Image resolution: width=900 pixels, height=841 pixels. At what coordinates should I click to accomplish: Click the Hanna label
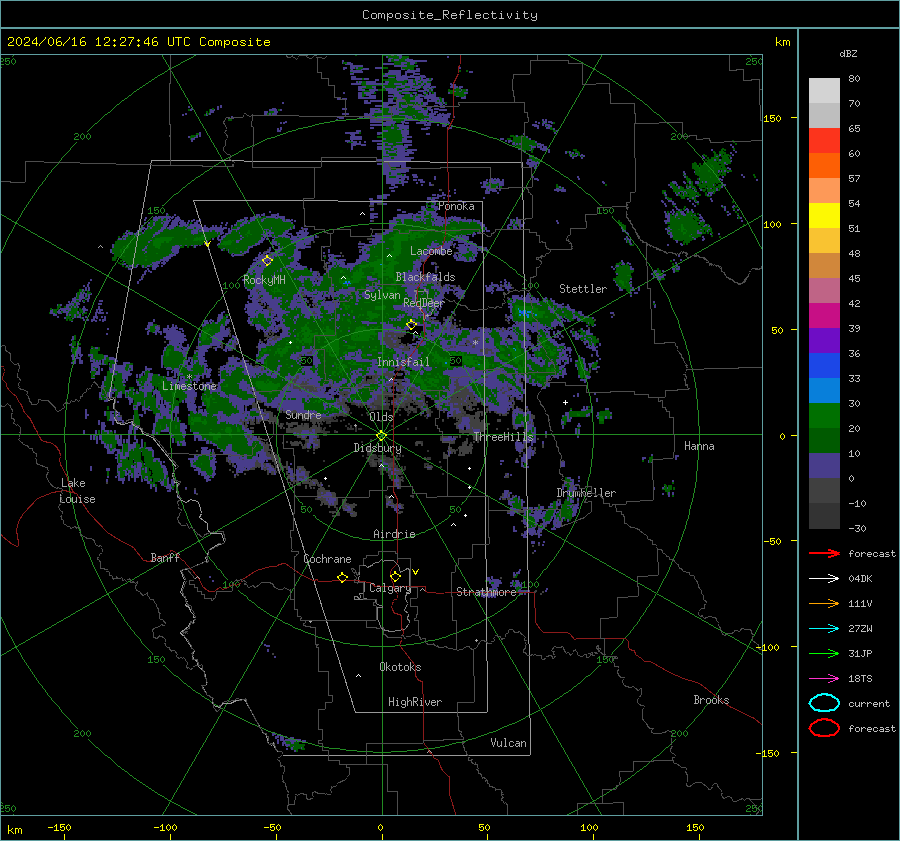tap(699, 446)
